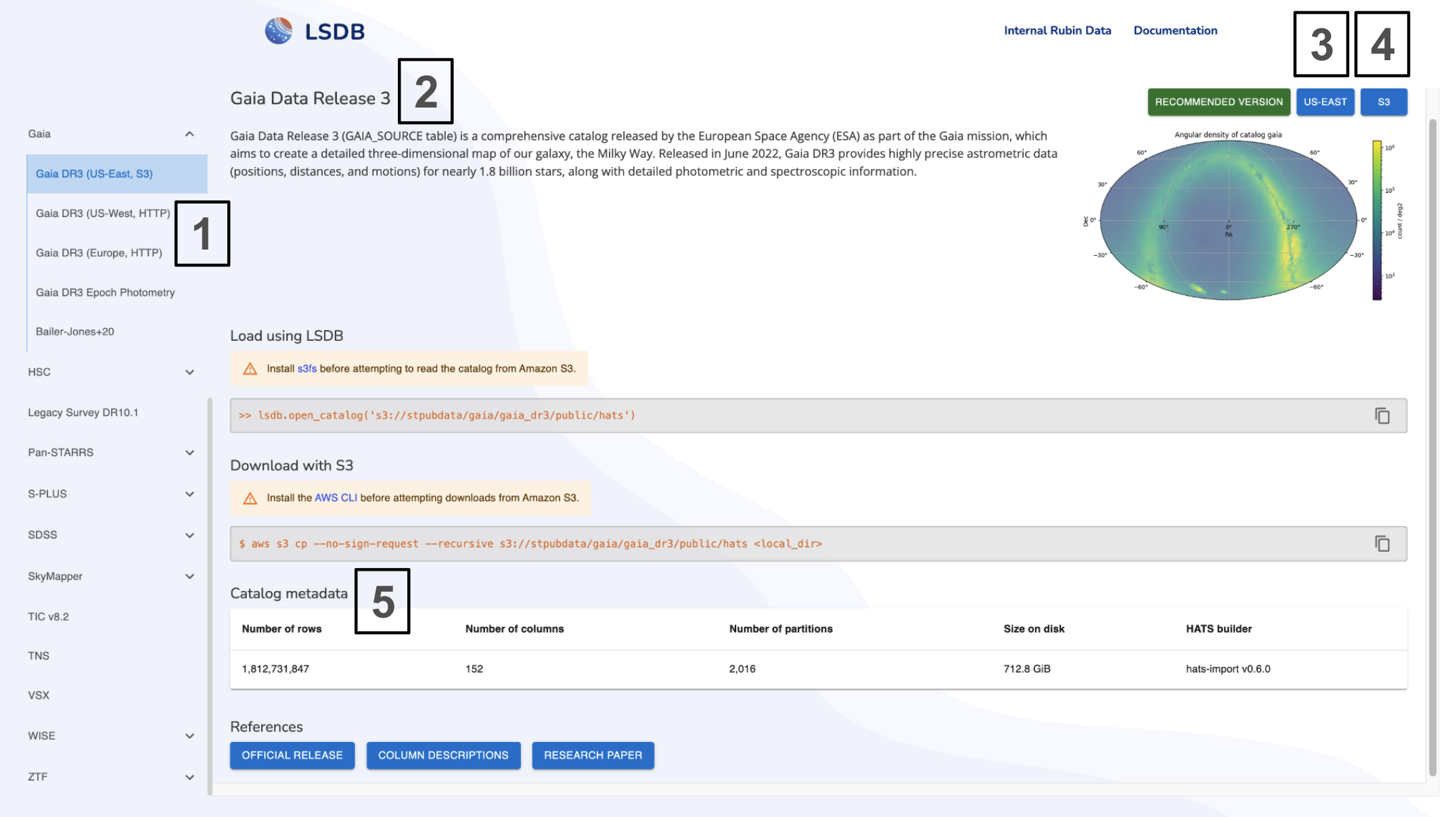Click the page vertical scrollbar
1456x817 pixels.
click(x=1432, y=446)
